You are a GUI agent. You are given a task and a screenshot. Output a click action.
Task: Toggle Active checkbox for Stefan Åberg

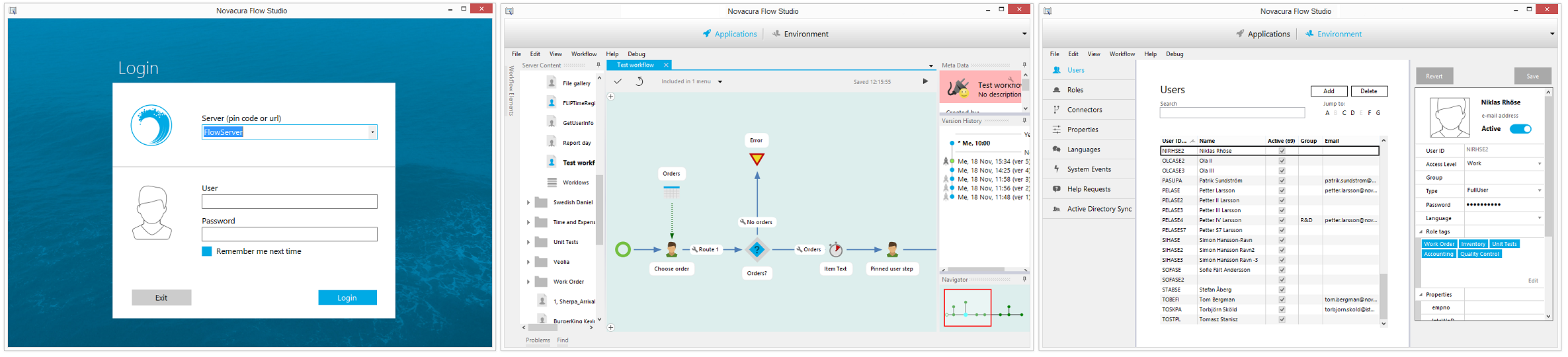(1282, 290)
